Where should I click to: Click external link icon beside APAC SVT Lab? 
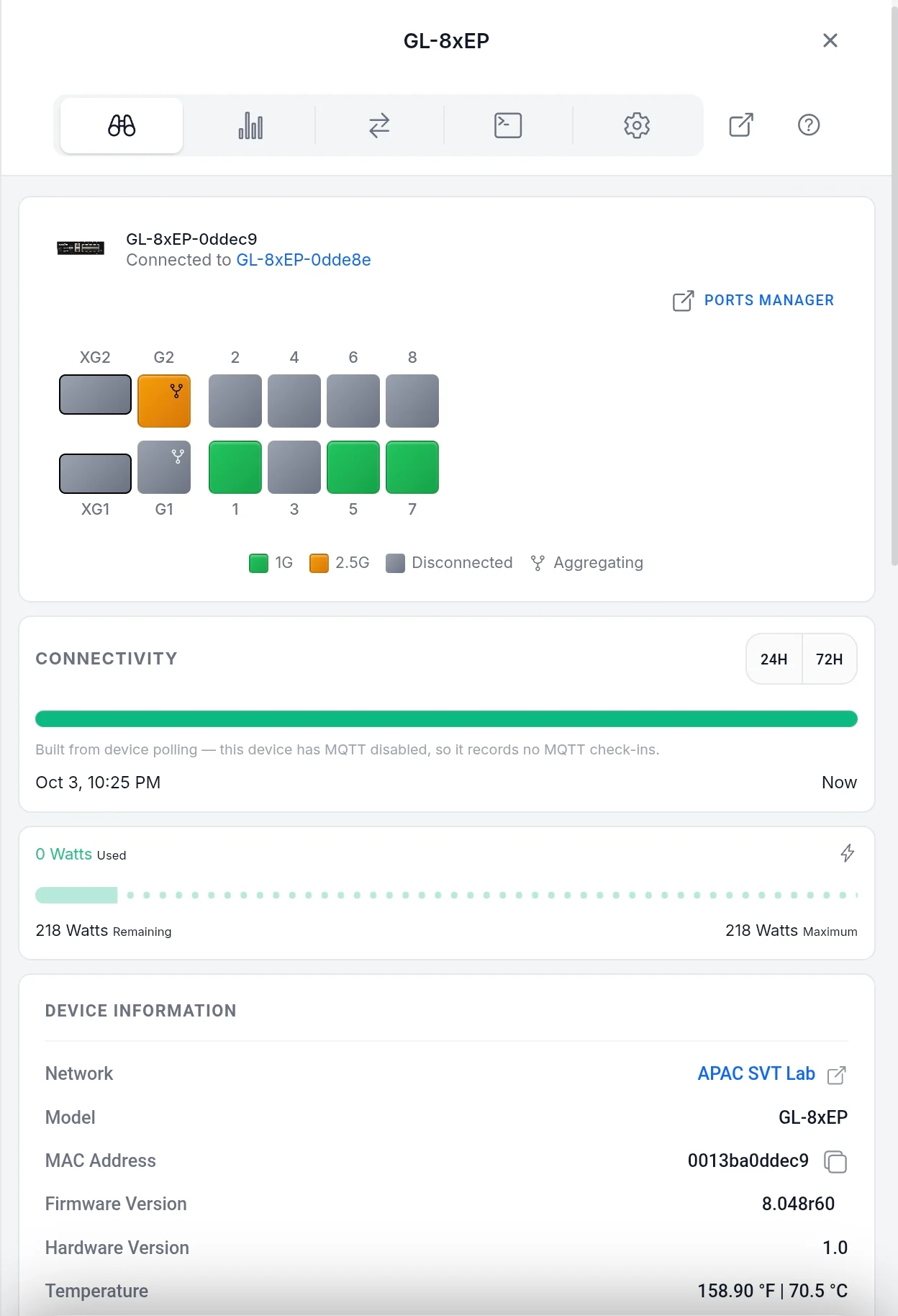click(836, 1075)
